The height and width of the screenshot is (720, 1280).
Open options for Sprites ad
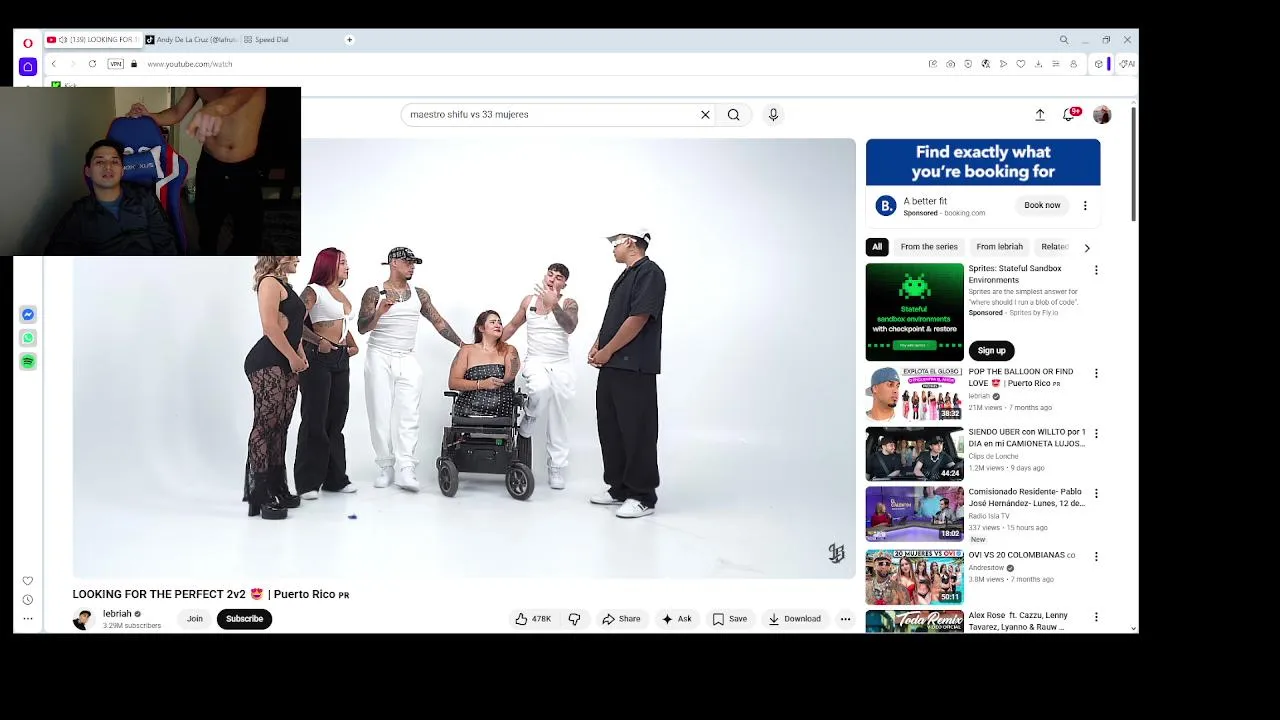pos(1096,270)
